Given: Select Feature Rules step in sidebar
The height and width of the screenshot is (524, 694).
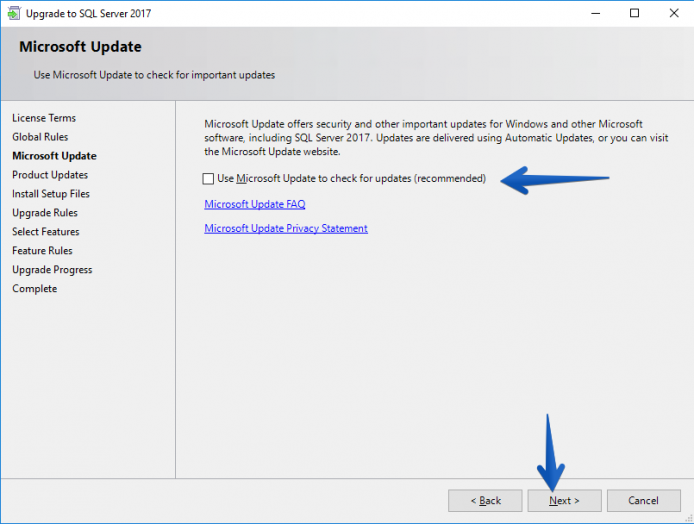Looking at the screenshot, I should point(42,251).
